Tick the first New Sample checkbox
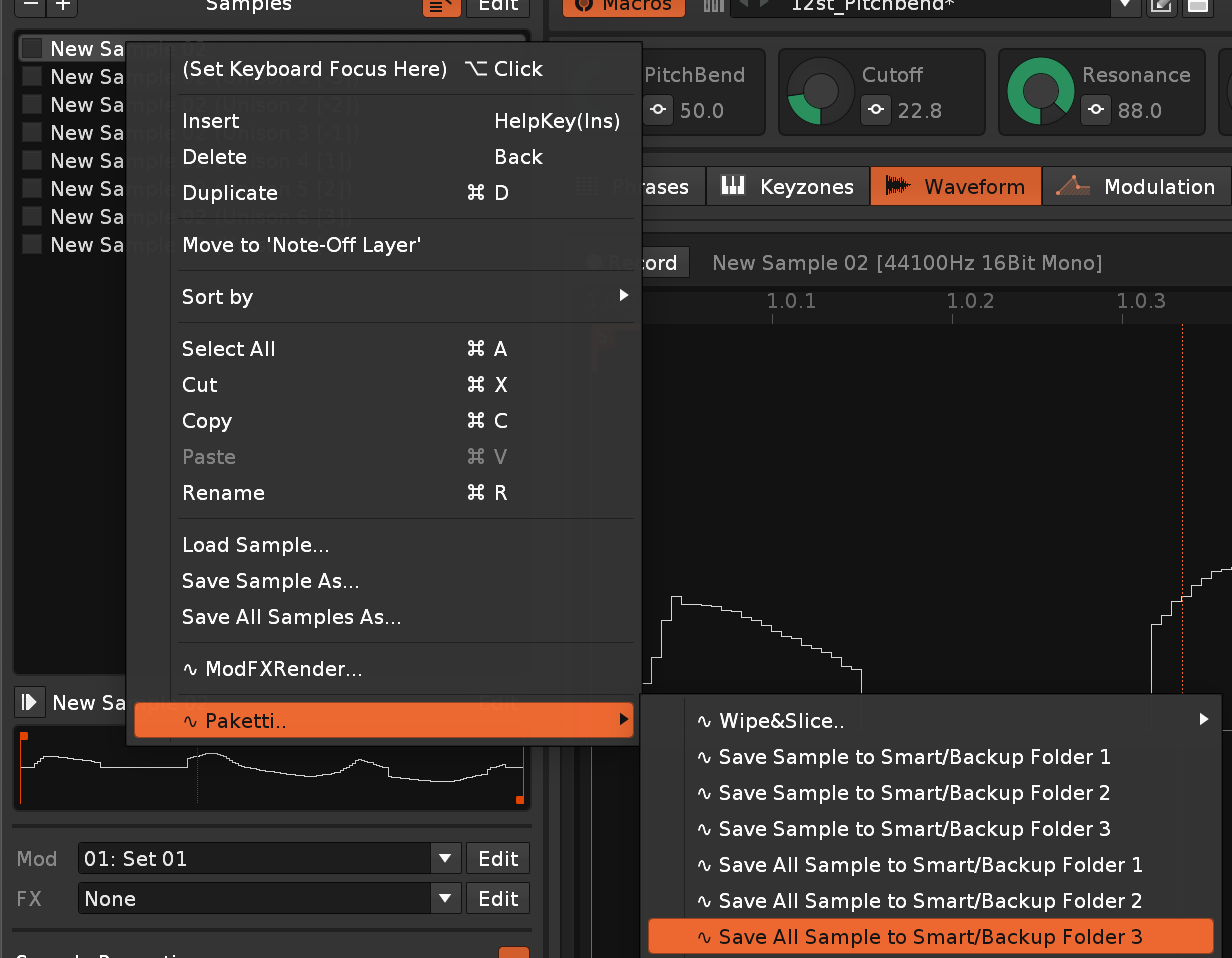 (32, 48)
